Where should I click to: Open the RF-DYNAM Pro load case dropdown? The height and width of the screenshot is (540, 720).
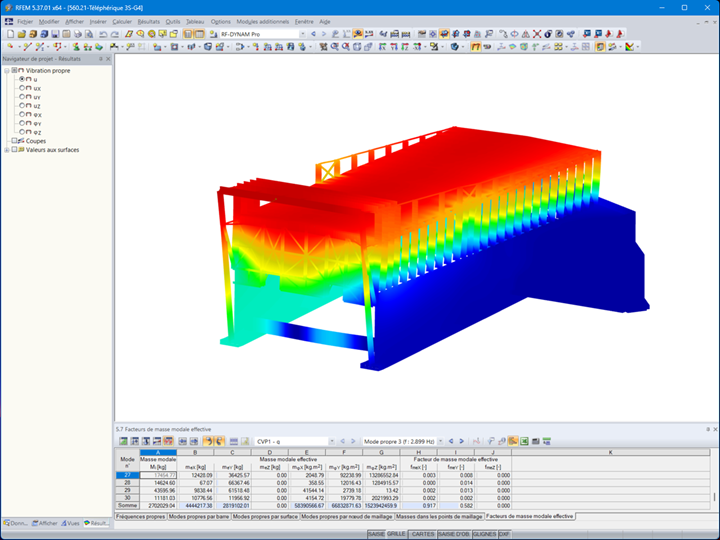point(303,34)
